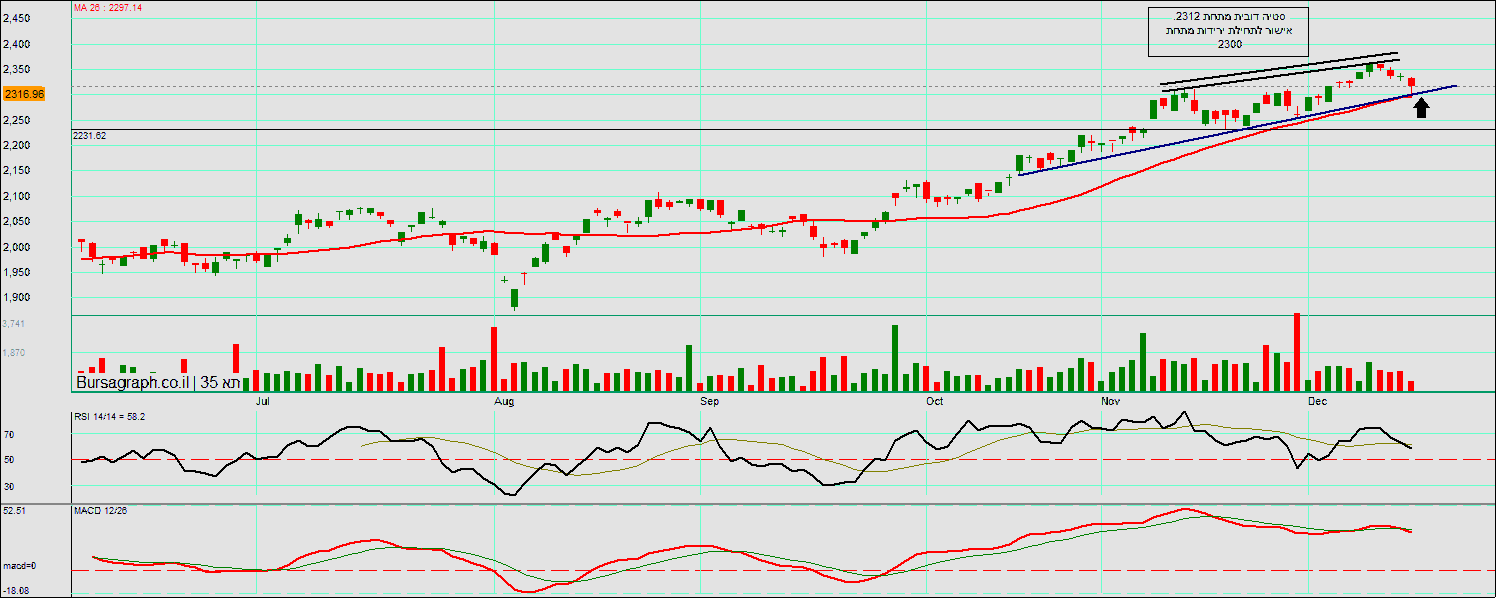This screenshot has height=598, width=1496.
Task: Select the 2231.62 horizontal level label
Action: (x=90, y=135)
